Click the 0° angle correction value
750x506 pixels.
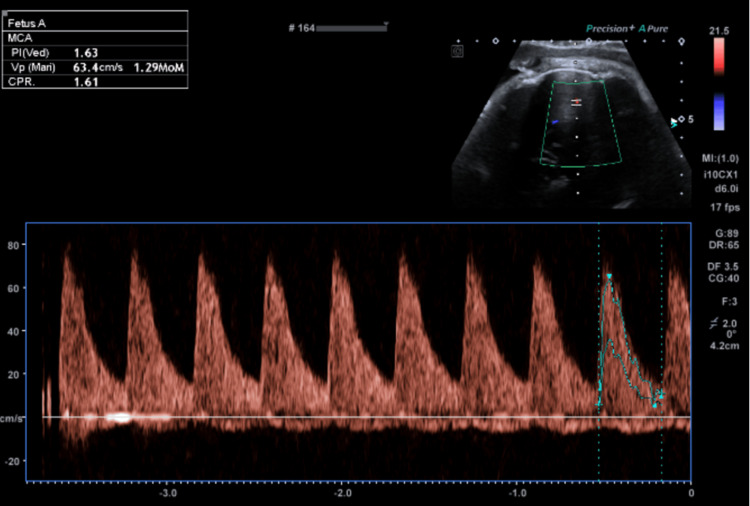pos(730,334)
